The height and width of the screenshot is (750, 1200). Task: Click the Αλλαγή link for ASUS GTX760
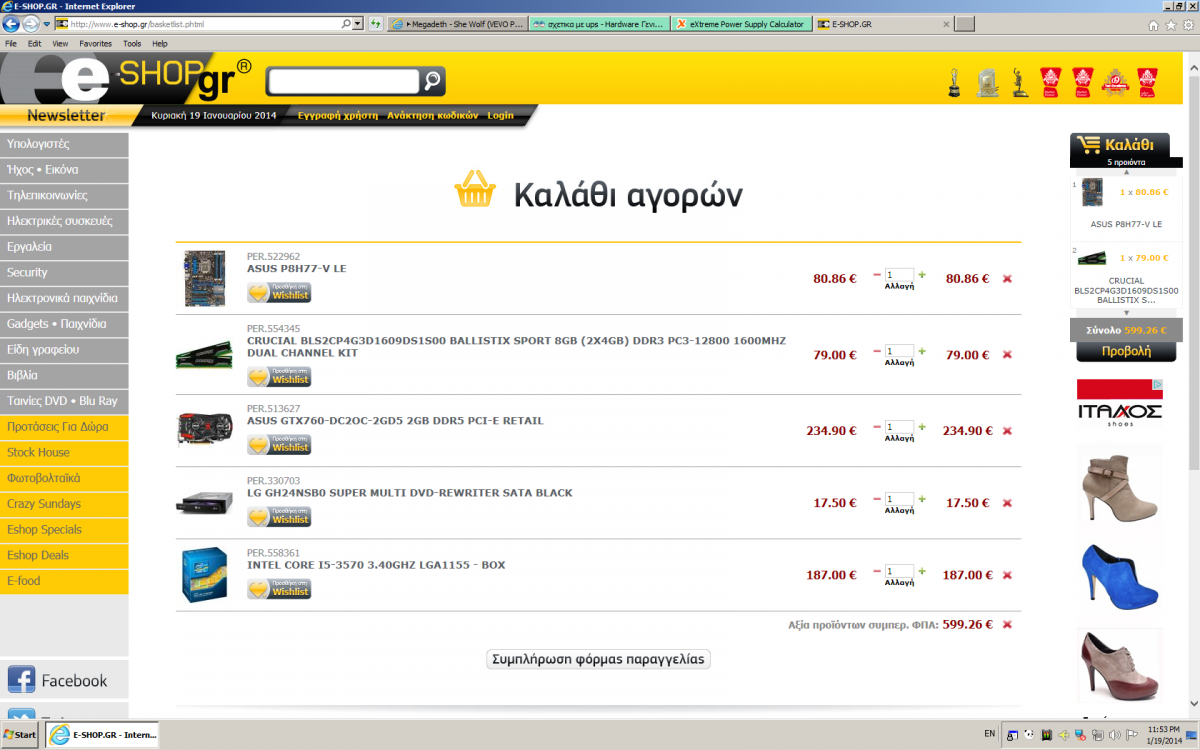coord(899,438)
